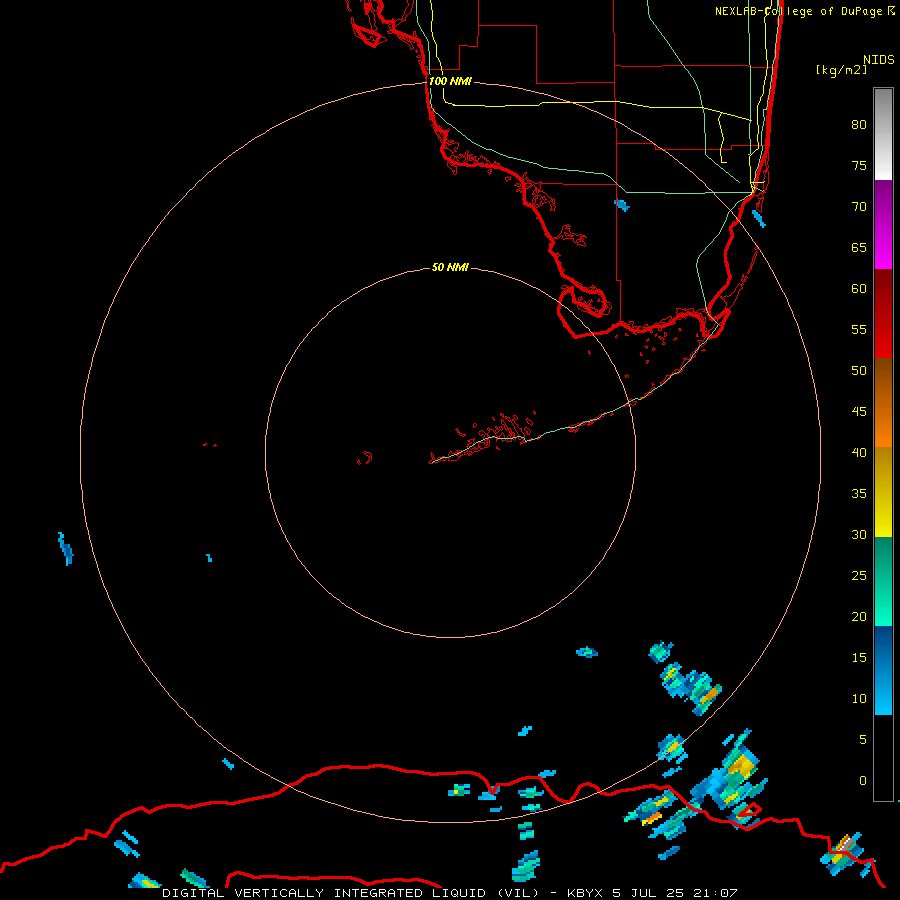The image size is (900, 900).
Task: Click the 10 value on the color scale
Action: coord(859,699)
